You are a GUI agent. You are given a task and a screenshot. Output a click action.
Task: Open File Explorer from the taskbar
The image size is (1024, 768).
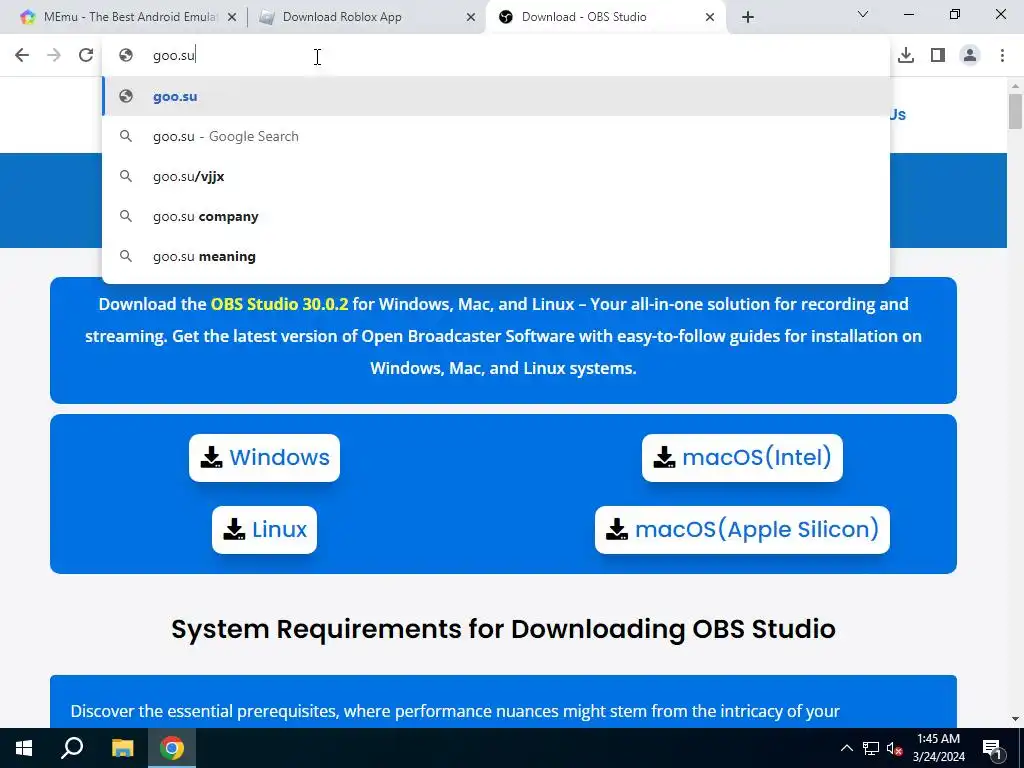(122, 748)
